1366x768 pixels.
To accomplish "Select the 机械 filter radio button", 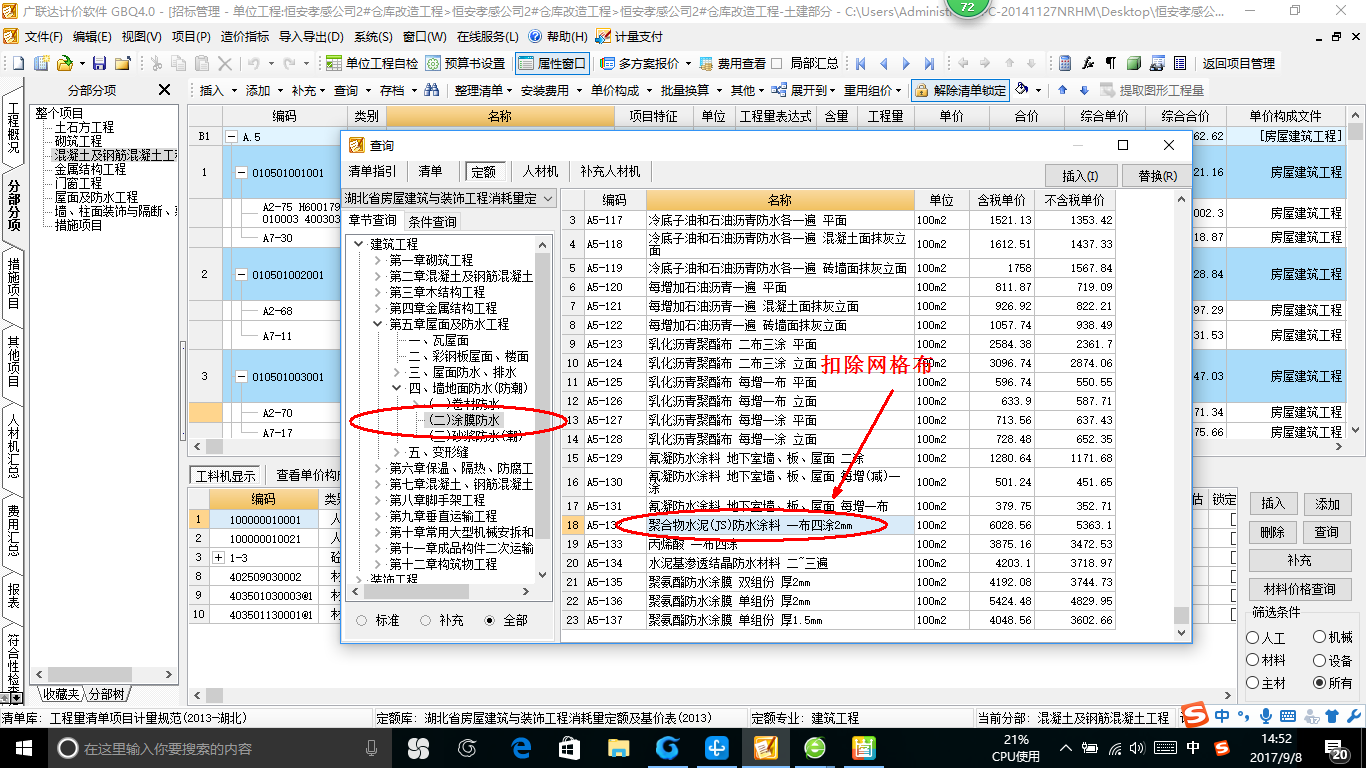I will coord(1320,637).
